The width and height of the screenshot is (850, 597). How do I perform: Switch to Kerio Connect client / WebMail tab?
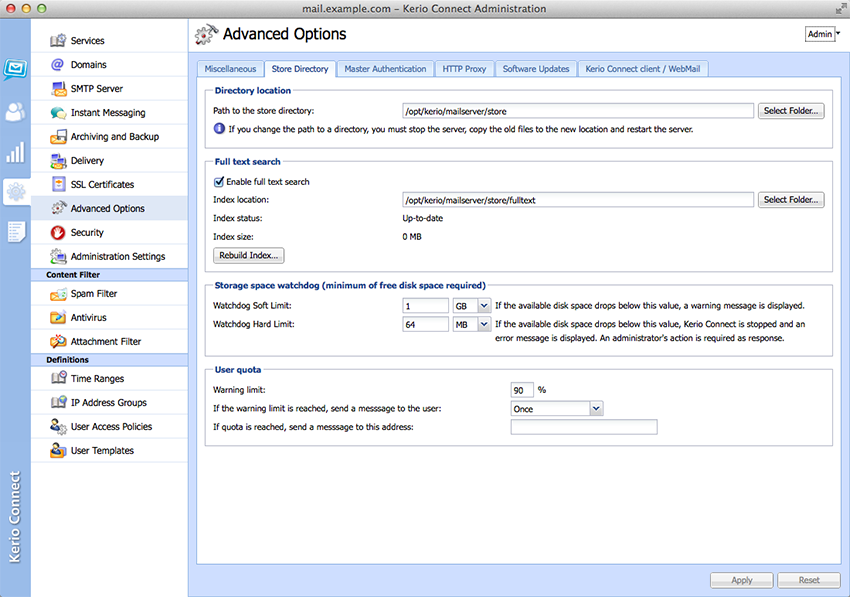pyautogui.click(x=643, y=69)
